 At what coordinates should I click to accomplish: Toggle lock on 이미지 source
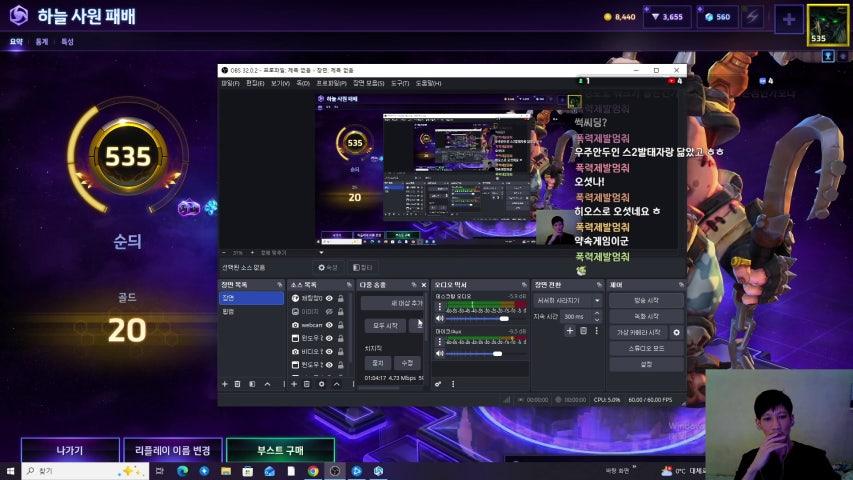tap(341, 312)
